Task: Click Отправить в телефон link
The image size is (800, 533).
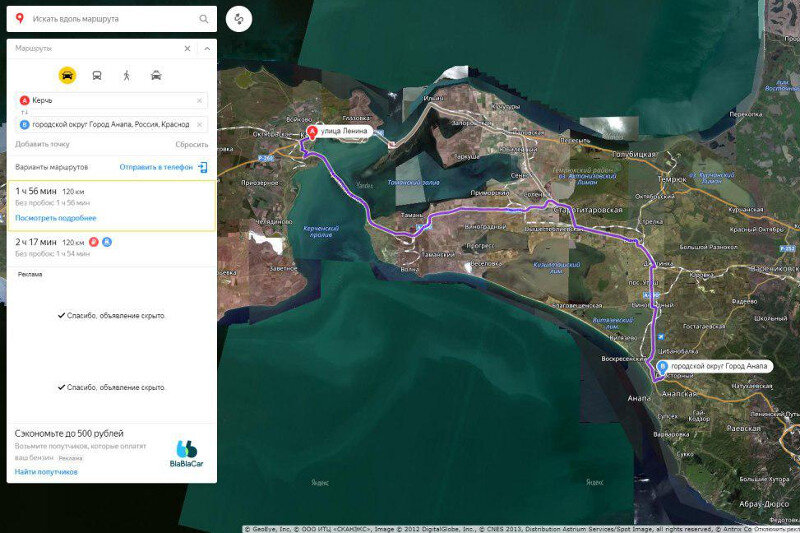Action: (156, 167)
